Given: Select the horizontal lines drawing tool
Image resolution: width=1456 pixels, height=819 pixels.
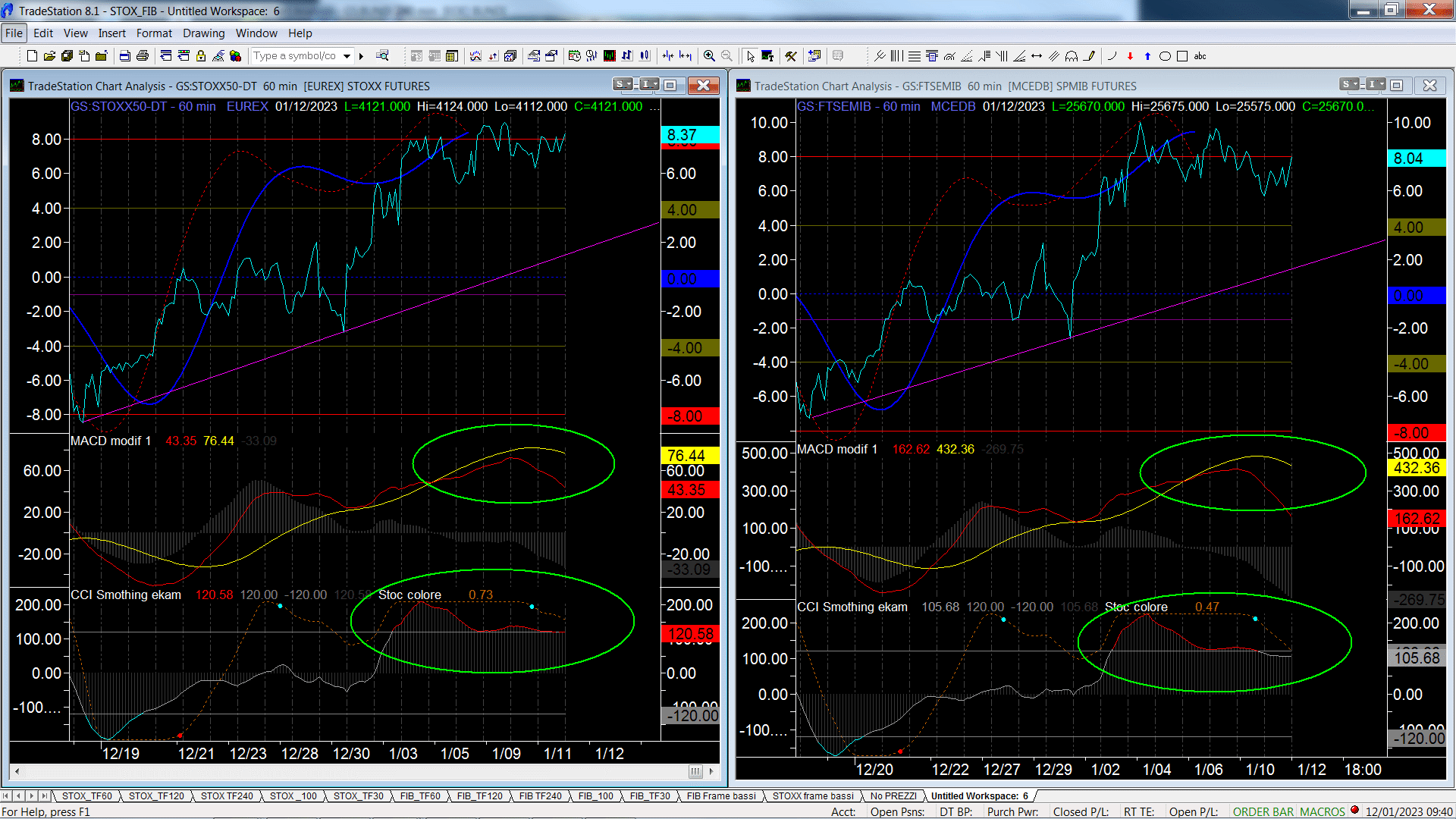Looking at the screenshot, I should click(x=915, y=56).
